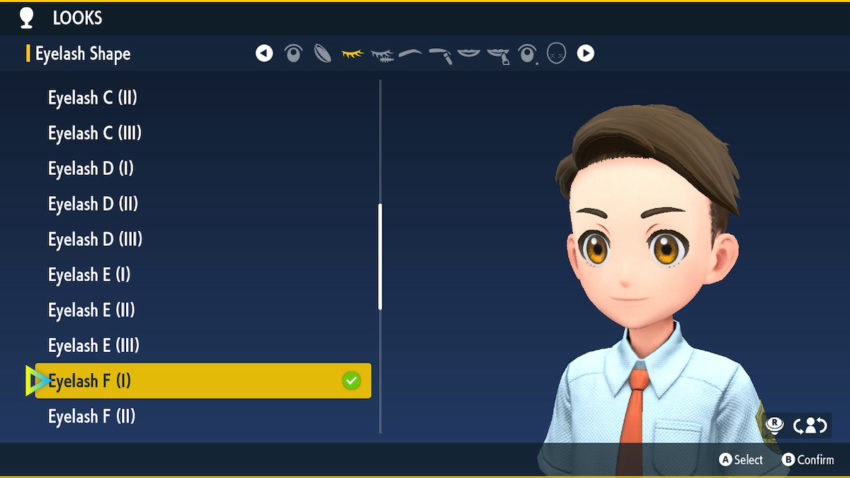Click the Eyelash Shape heading label
This screenshot has width=850, height=478.
tap(83, 54)
